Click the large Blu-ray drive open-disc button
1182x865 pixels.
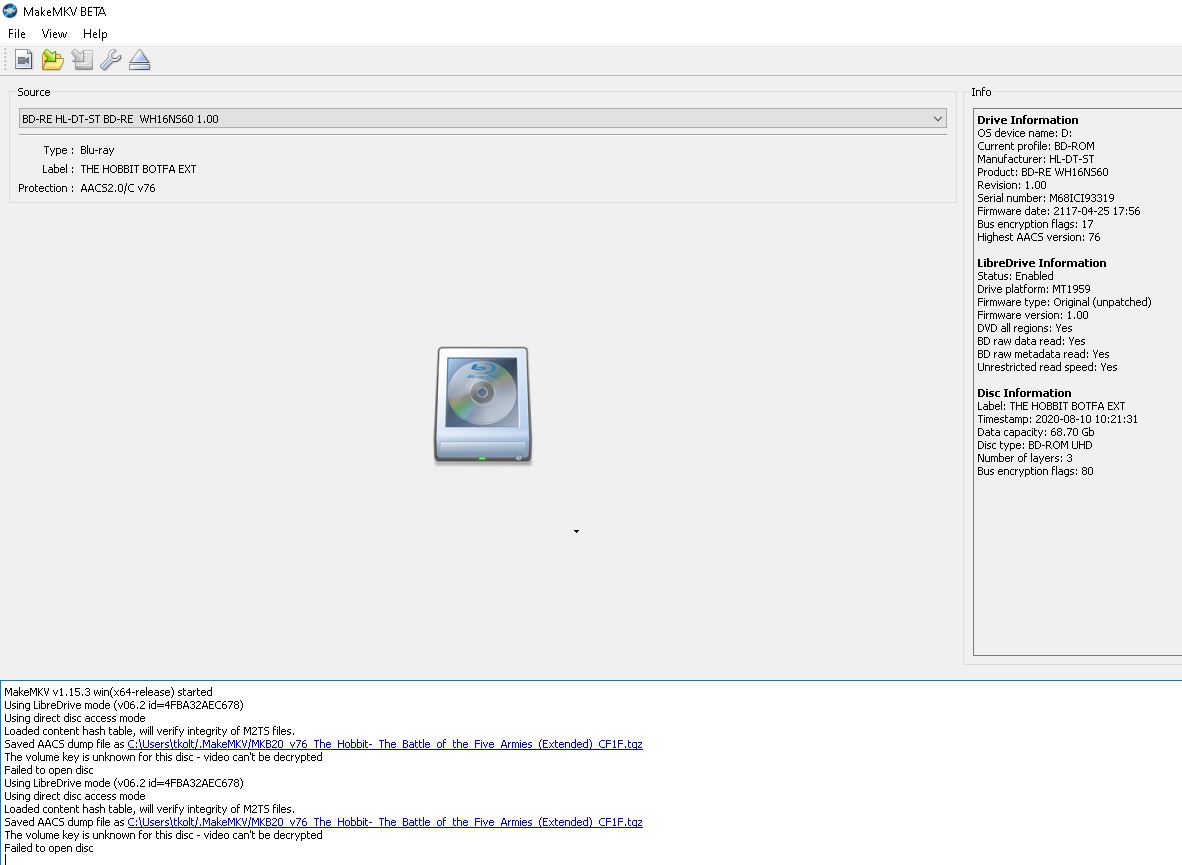click(x=483, y=405)
